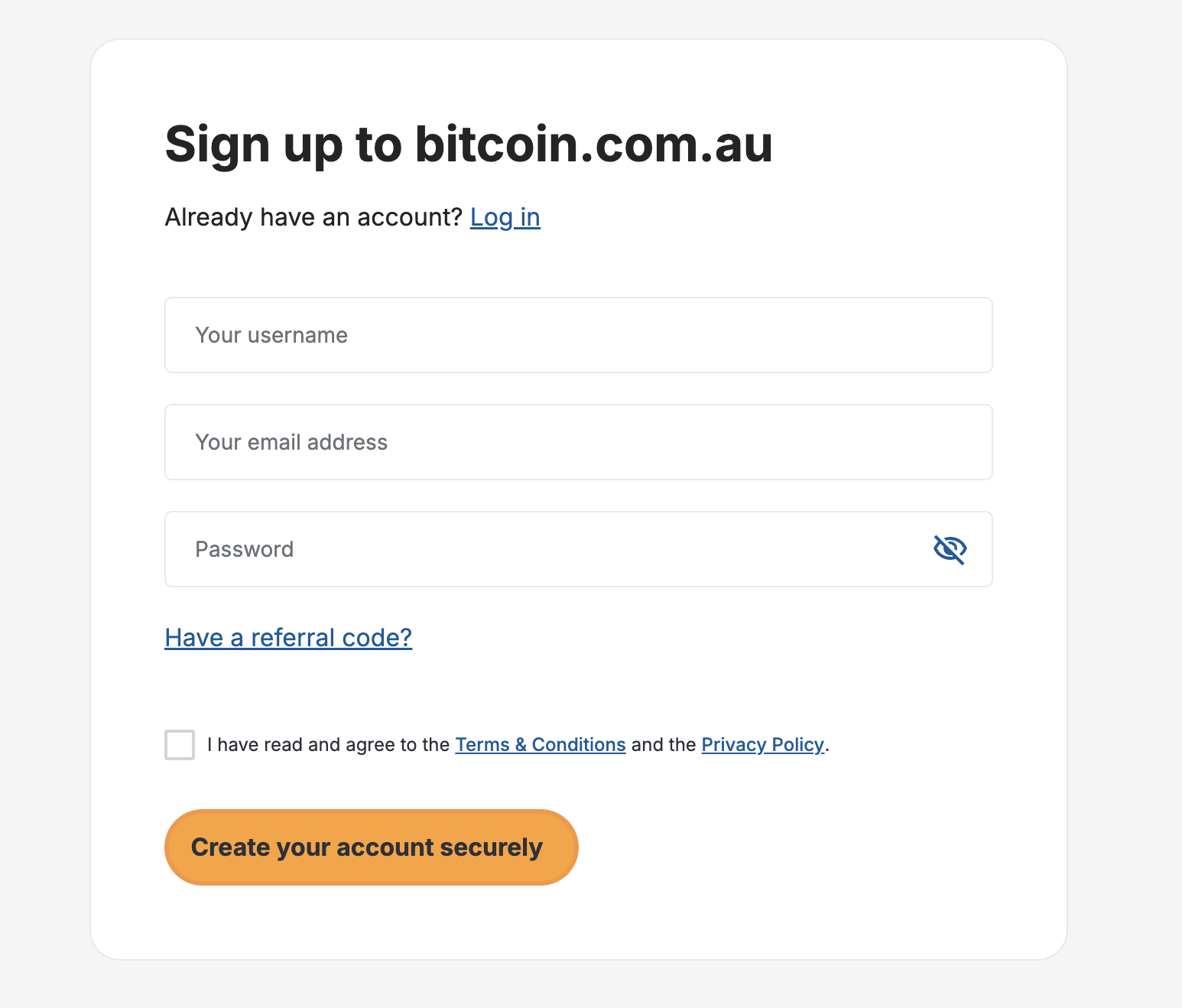Click the "Log in" link
1182x1008 pixels.
click(505, 217)
